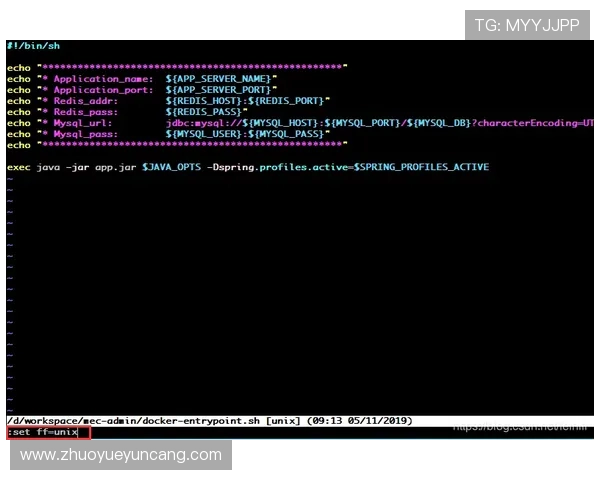Click the ${APP_SERVER_NAME} variable
The height and width of the screenshot is (480, 600).
[221, 78]
